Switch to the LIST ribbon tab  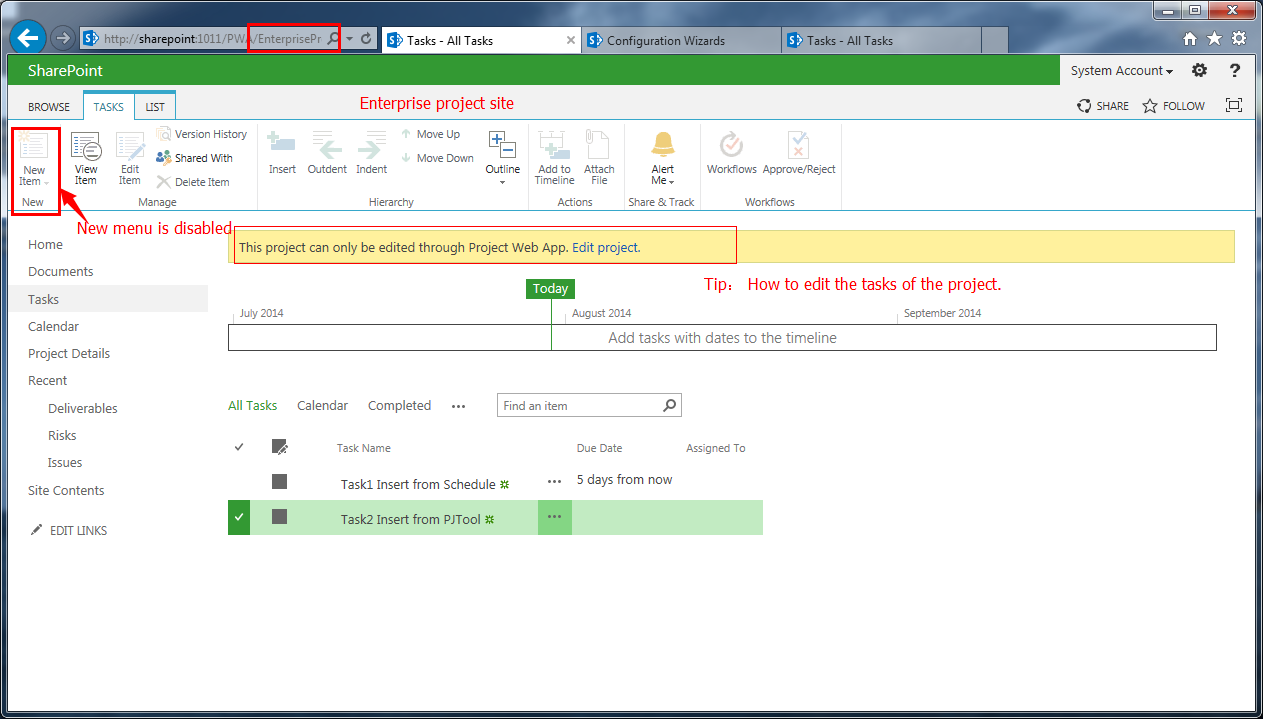pyautogui.click(x=155, y=107)
